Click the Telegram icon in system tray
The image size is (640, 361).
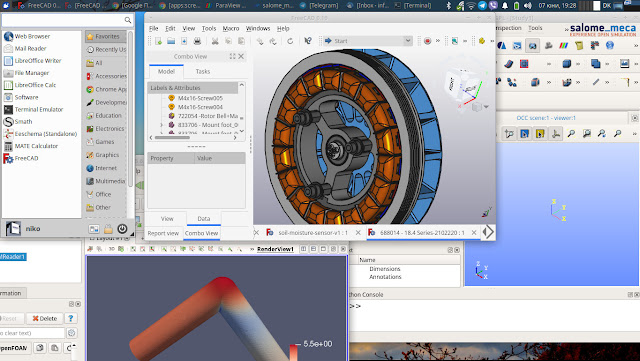pyautogui.click(x=482, y=6)
